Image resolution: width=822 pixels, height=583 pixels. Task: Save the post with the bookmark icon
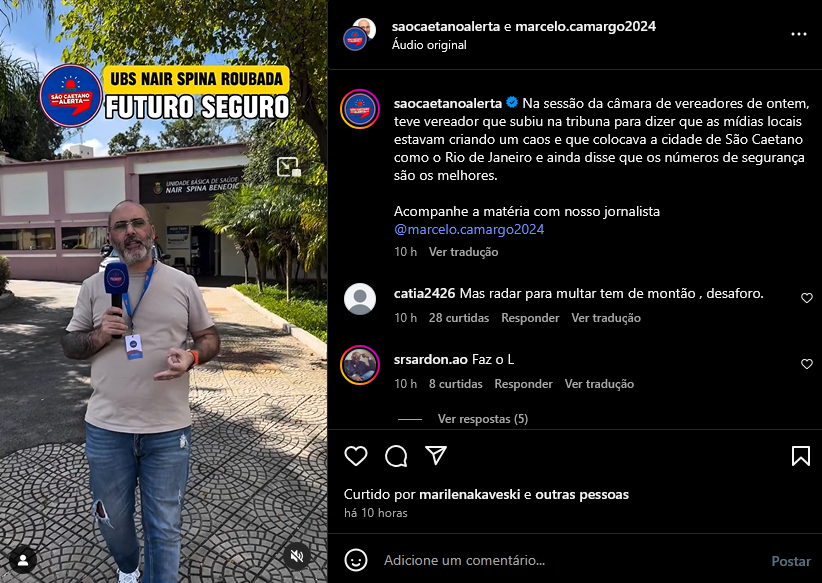[x=801, y=456]
